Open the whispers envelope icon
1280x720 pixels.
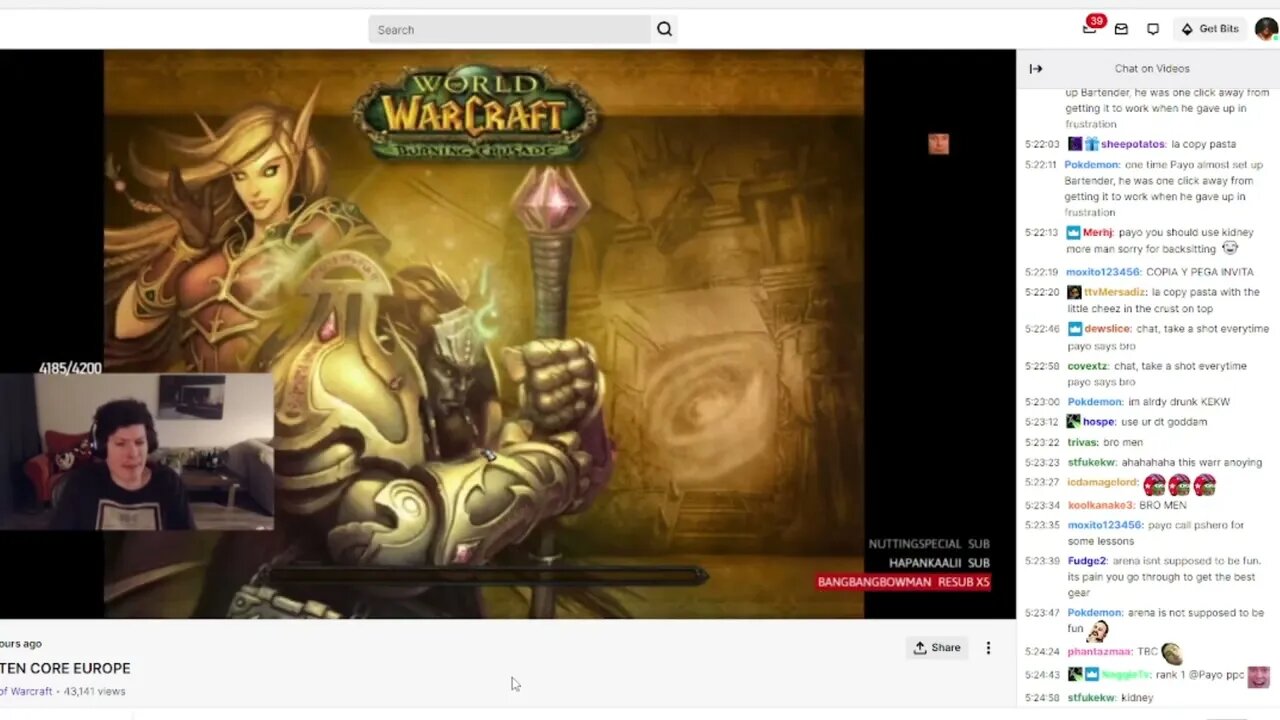pyautogui.click(x=1121, y=29)
